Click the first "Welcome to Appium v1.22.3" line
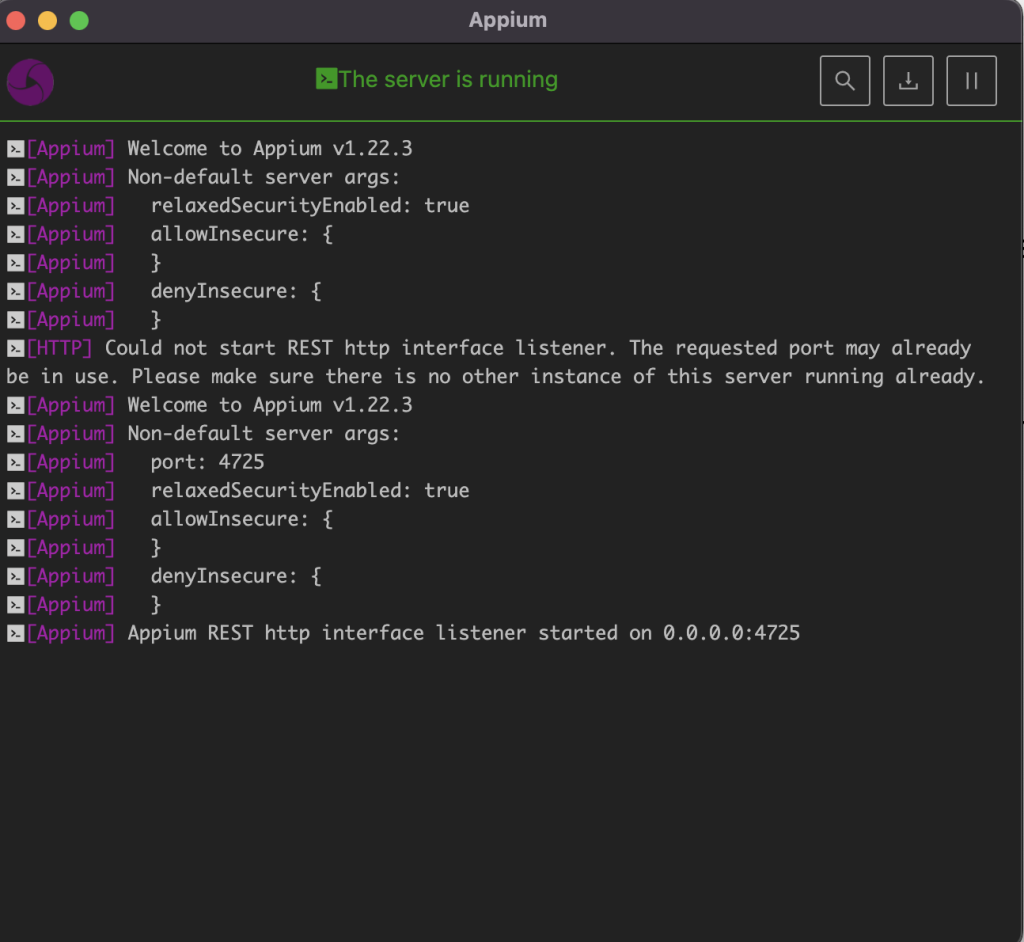The image size is (1024, 942). 269,149
